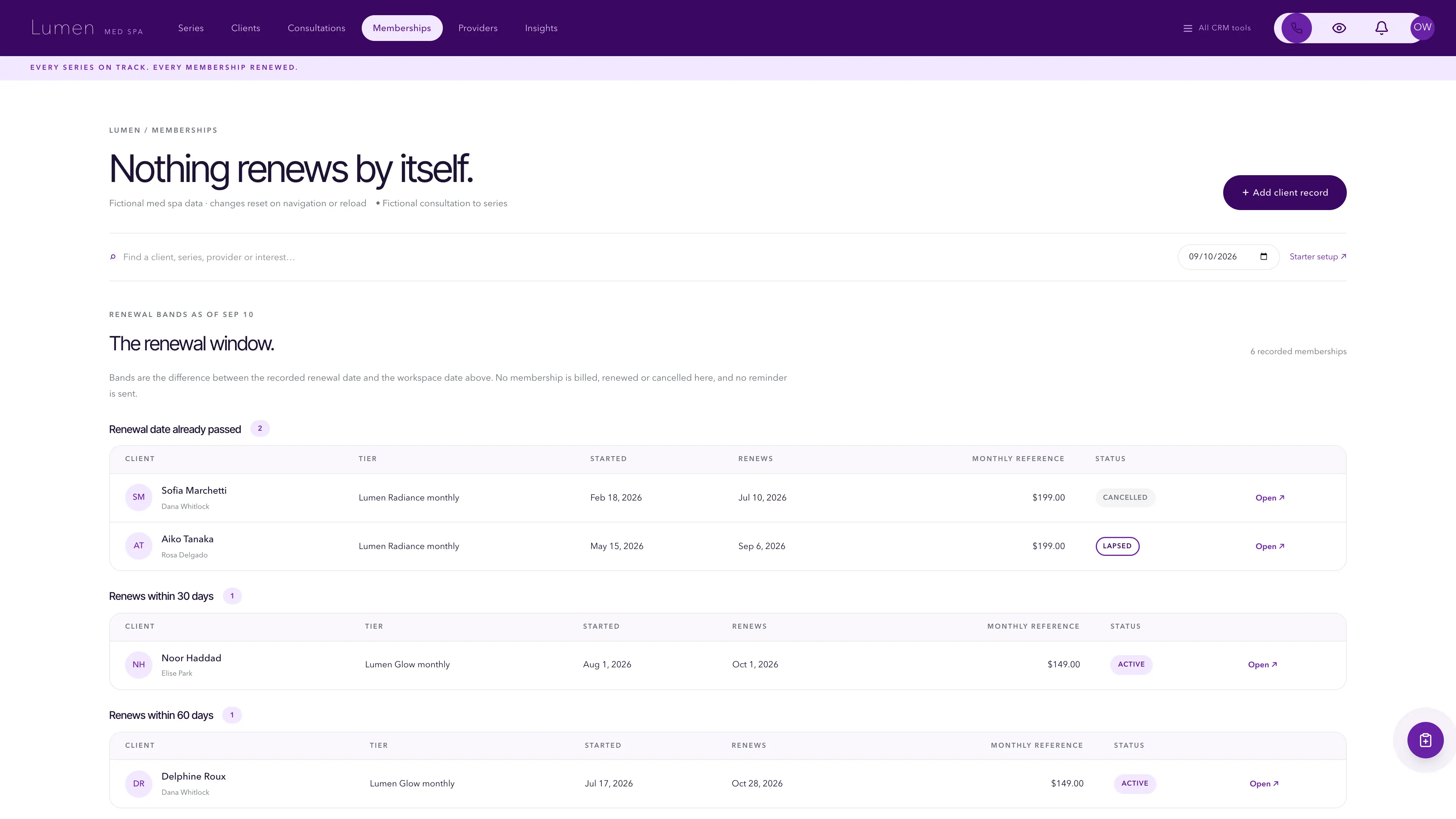Screen dimensions: 1456x819
Task: Click SM avatar for Sofia Marchetti
Action: click(x=138, y=497)
